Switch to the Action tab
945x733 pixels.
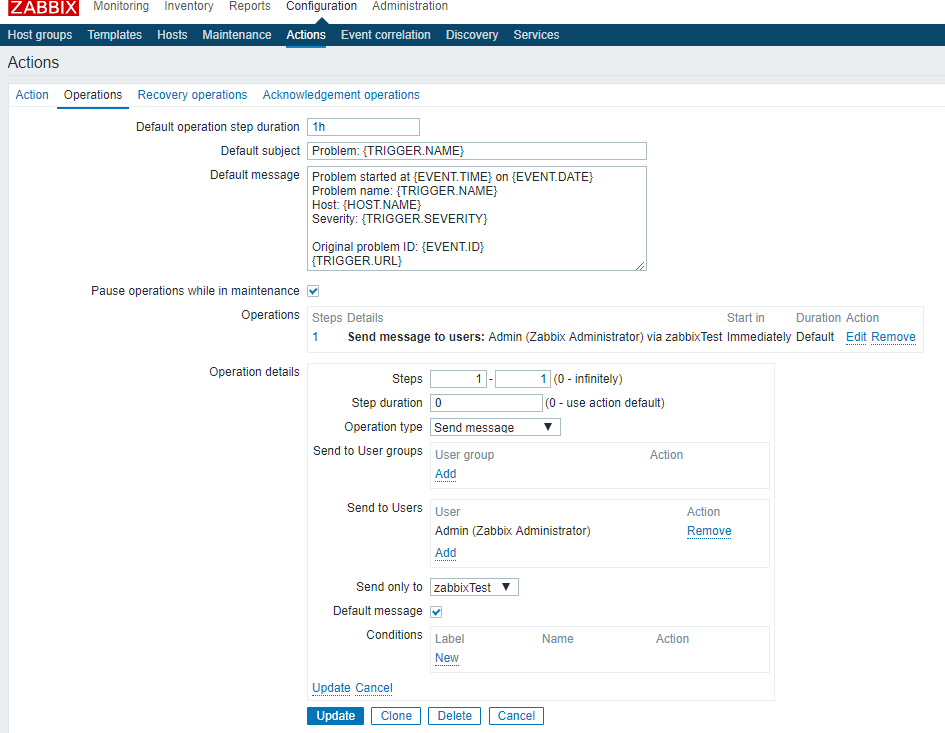[32, 95]
